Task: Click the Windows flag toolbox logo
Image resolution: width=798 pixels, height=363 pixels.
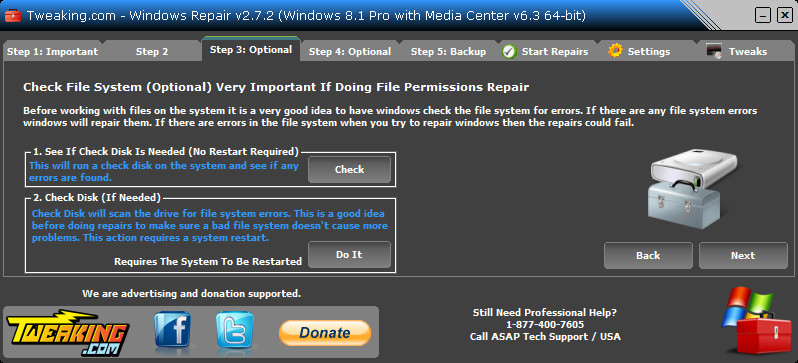Action: 754,320
